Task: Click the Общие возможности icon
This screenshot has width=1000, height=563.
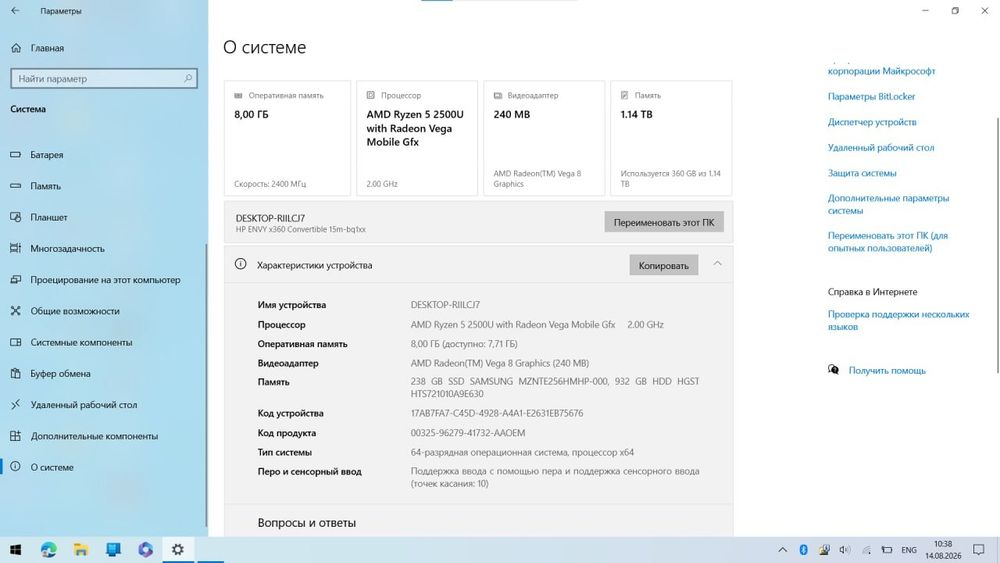Action: (16, 311)
